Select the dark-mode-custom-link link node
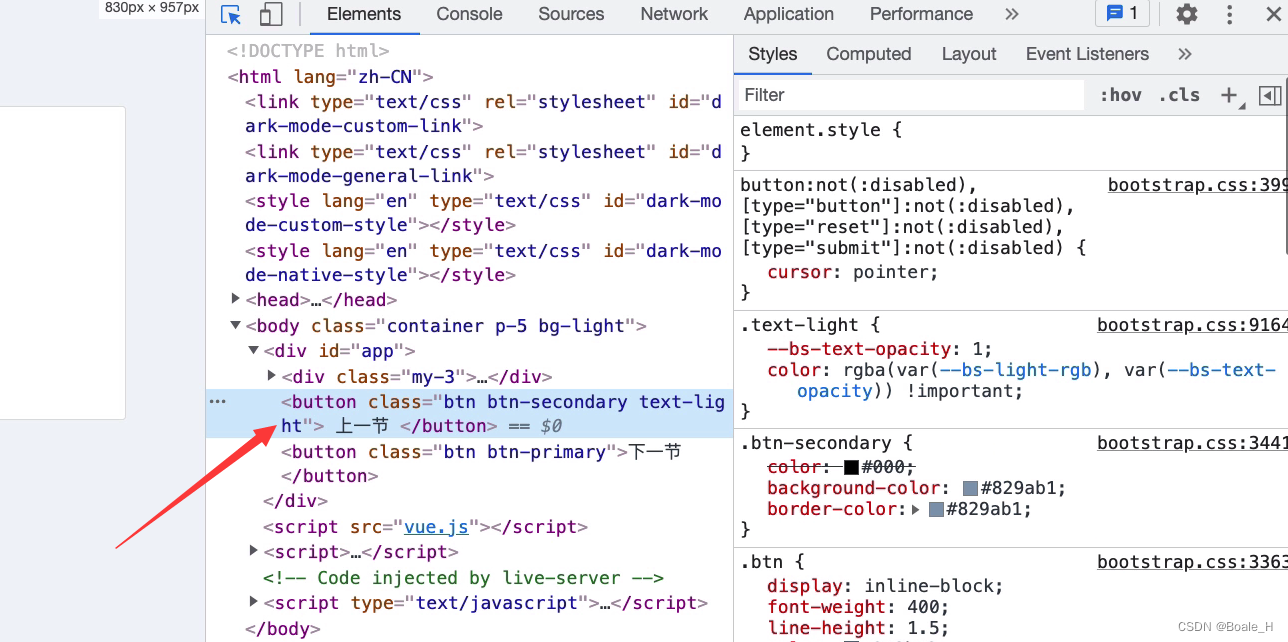 [483, 114]
